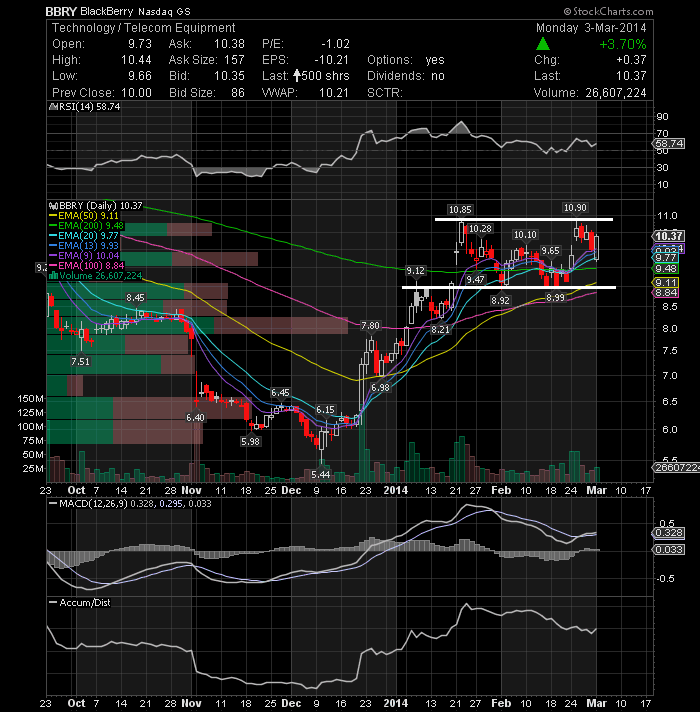Click the 6.40 price annotation

(195, 417)
